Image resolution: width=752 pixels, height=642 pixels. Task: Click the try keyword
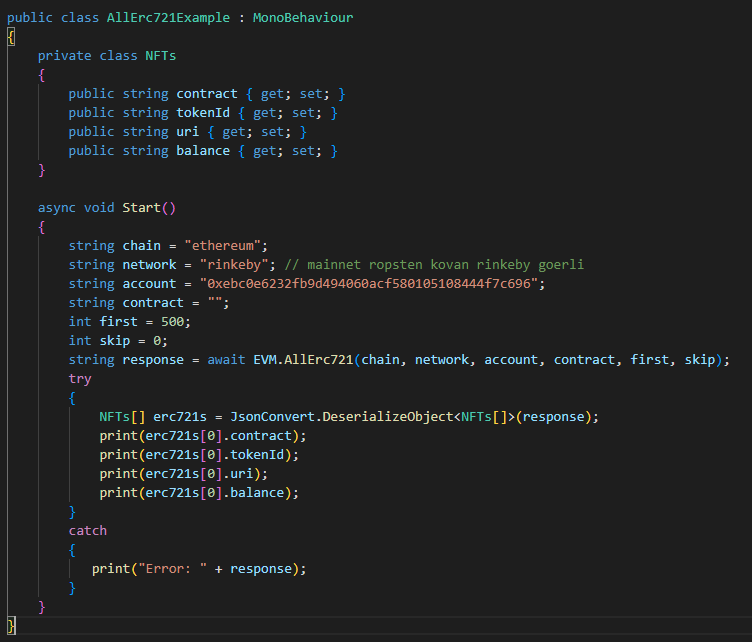coord(80,379)
